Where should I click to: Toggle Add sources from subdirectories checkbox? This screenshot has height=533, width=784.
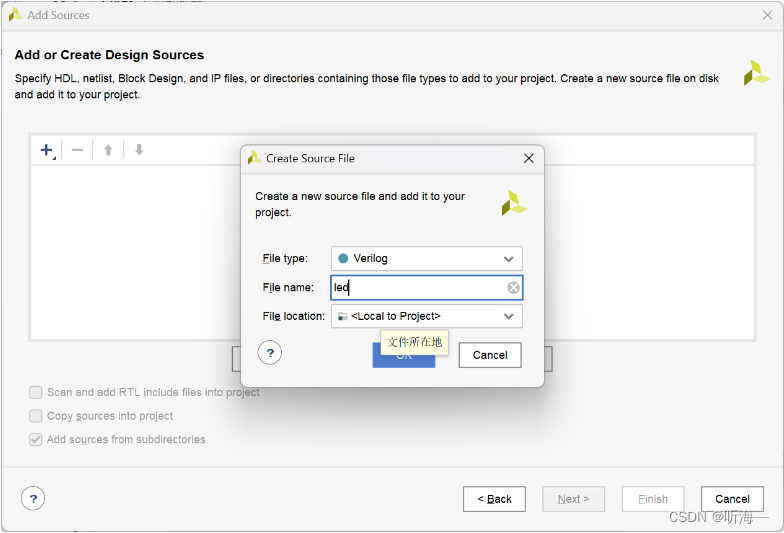pos(36,440)
